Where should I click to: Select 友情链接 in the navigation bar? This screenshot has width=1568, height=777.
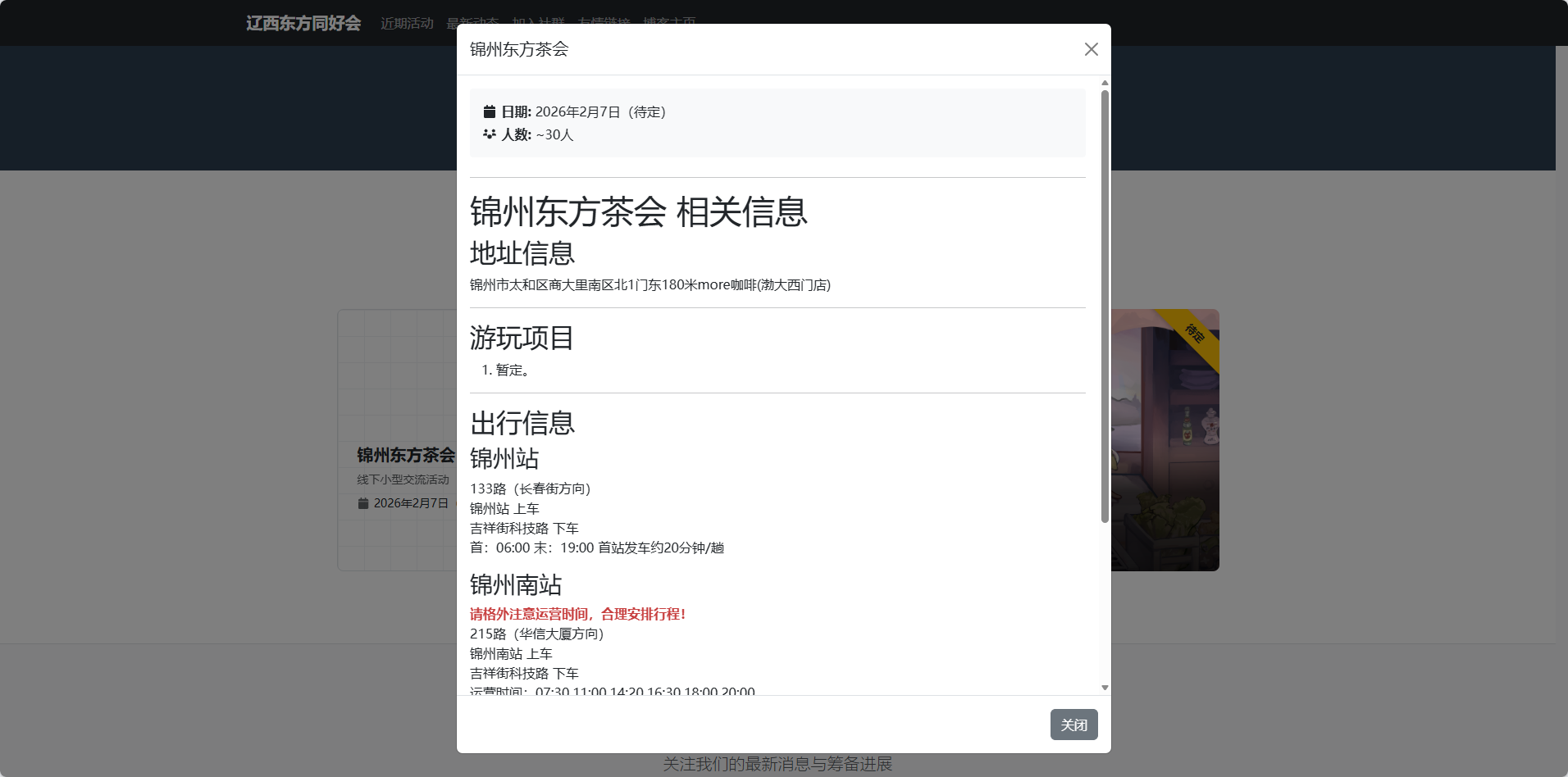pyautogui.click(x=605, y=23)
